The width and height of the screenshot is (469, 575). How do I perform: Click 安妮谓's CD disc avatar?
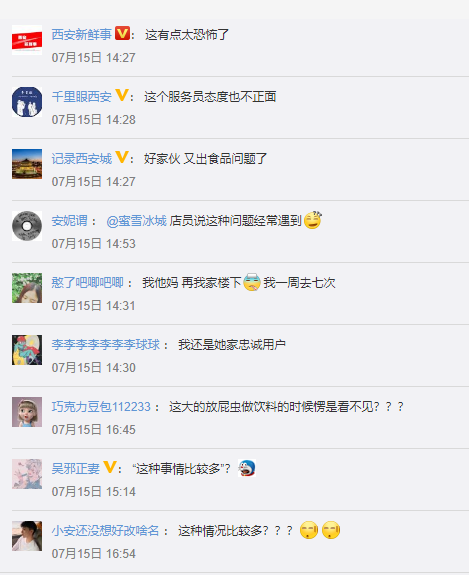click(x=27, y=226)
